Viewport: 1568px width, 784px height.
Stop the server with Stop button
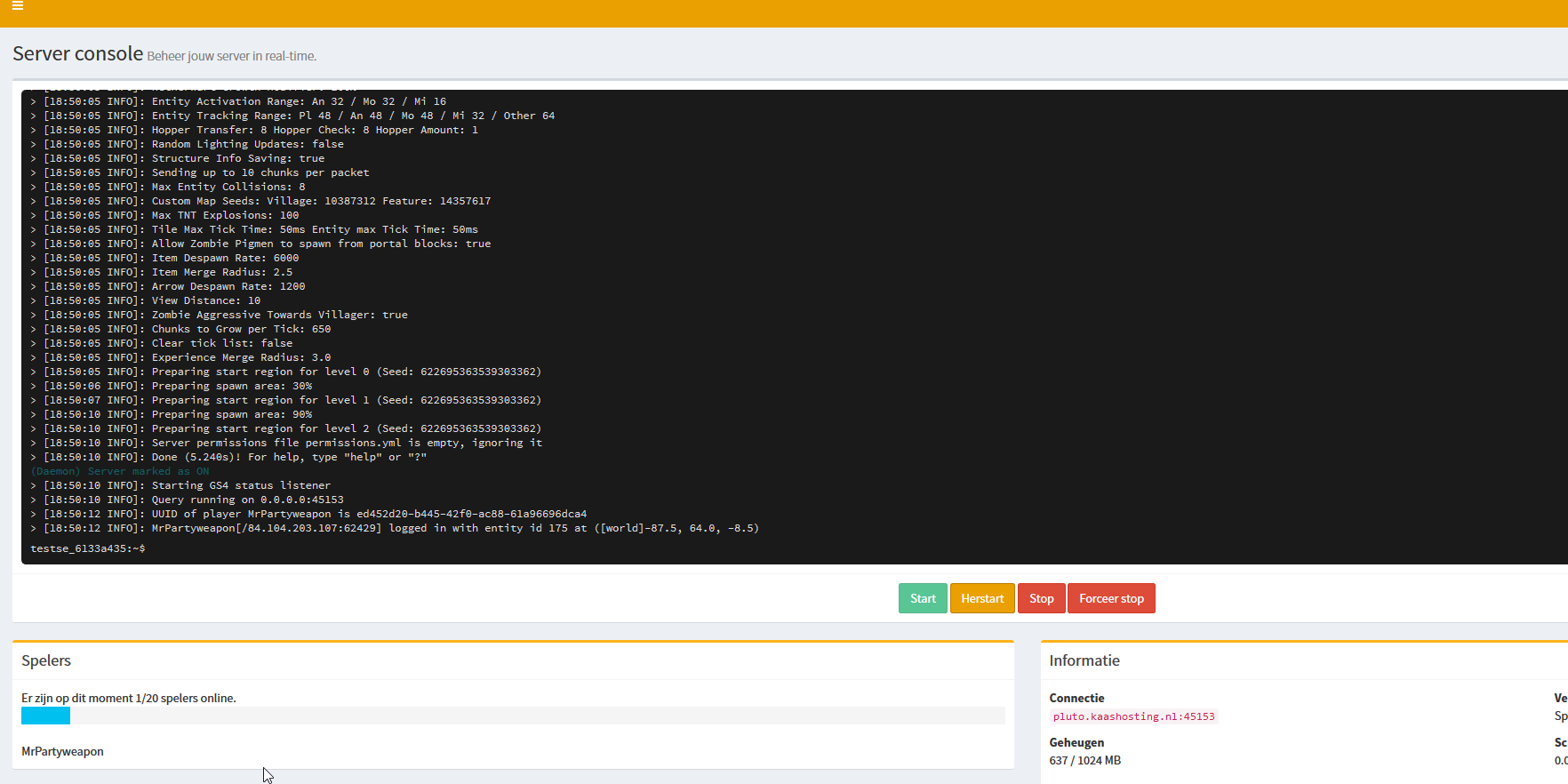coord(1041,598)
